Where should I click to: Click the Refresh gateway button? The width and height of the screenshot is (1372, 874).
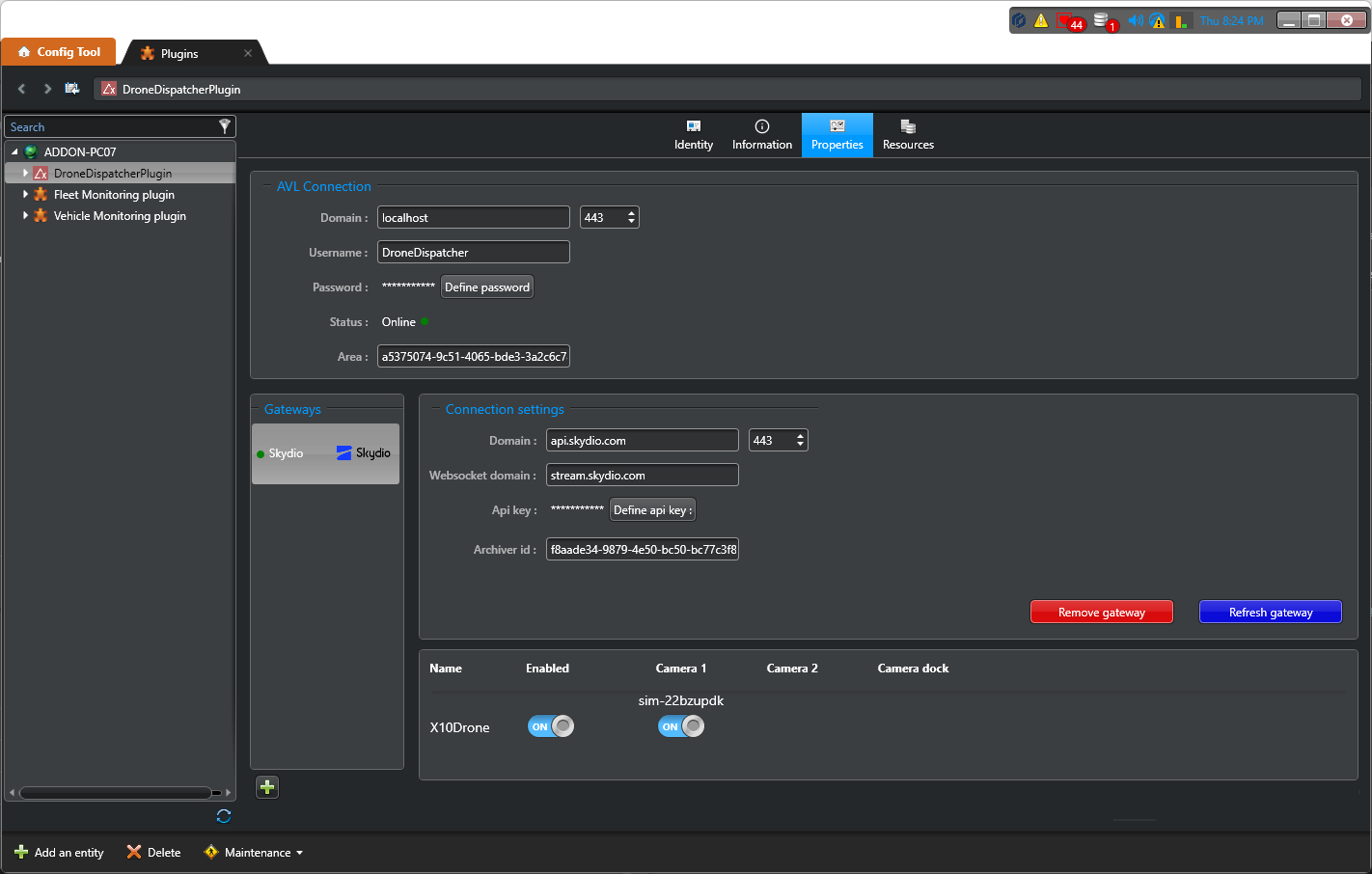point(1270,611)
